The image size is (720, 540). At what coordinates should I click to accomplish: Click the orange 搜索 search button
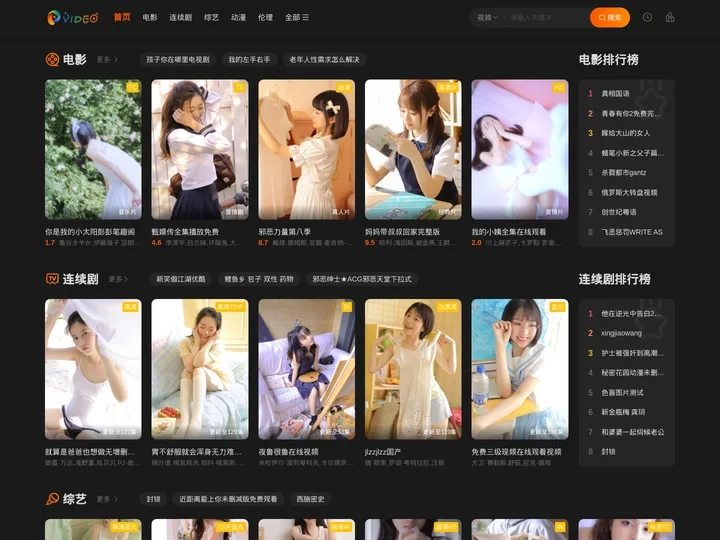[610, 17]
